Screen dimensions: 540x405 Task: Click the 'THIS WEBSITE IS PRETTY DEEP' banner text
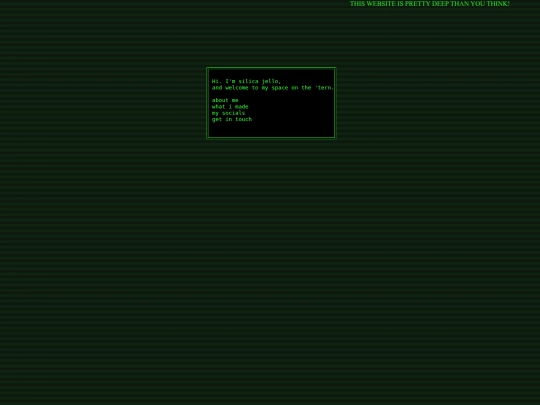click(429, 4)
